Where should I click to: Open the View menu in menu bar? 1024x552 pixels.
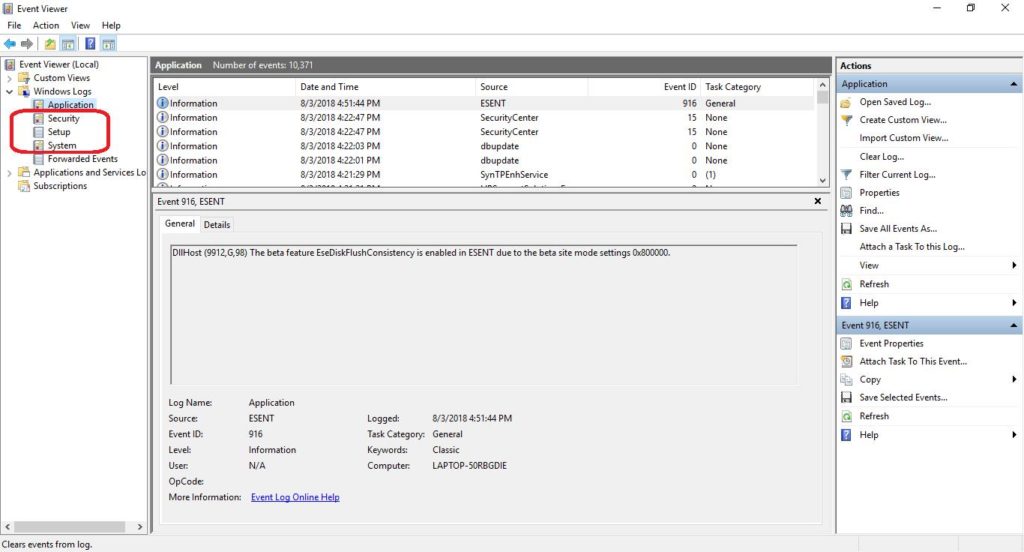click(x=80, y=25)
